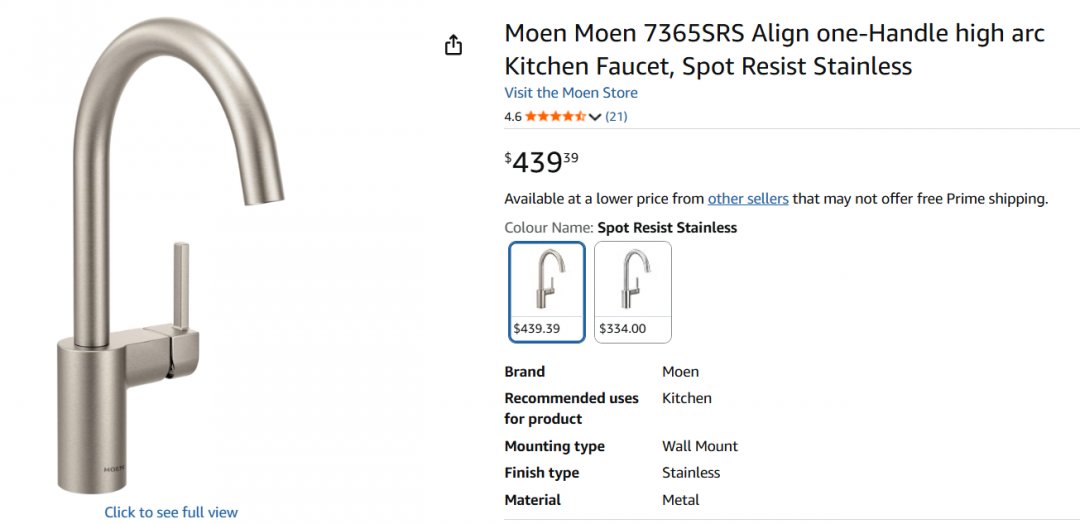
Task: Expand the rating breakdown chevron
Action: [x=595, y=117]
